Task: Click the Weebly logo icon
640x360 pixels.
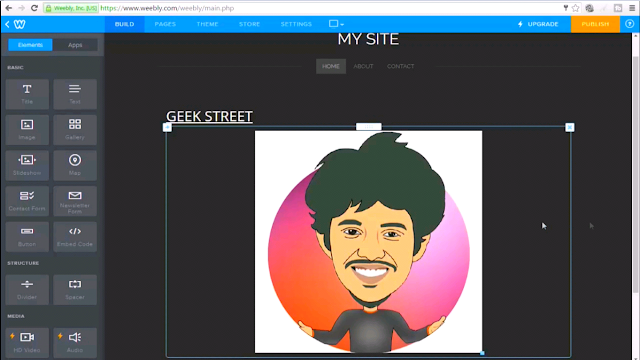Action: (x=20, y=24)
